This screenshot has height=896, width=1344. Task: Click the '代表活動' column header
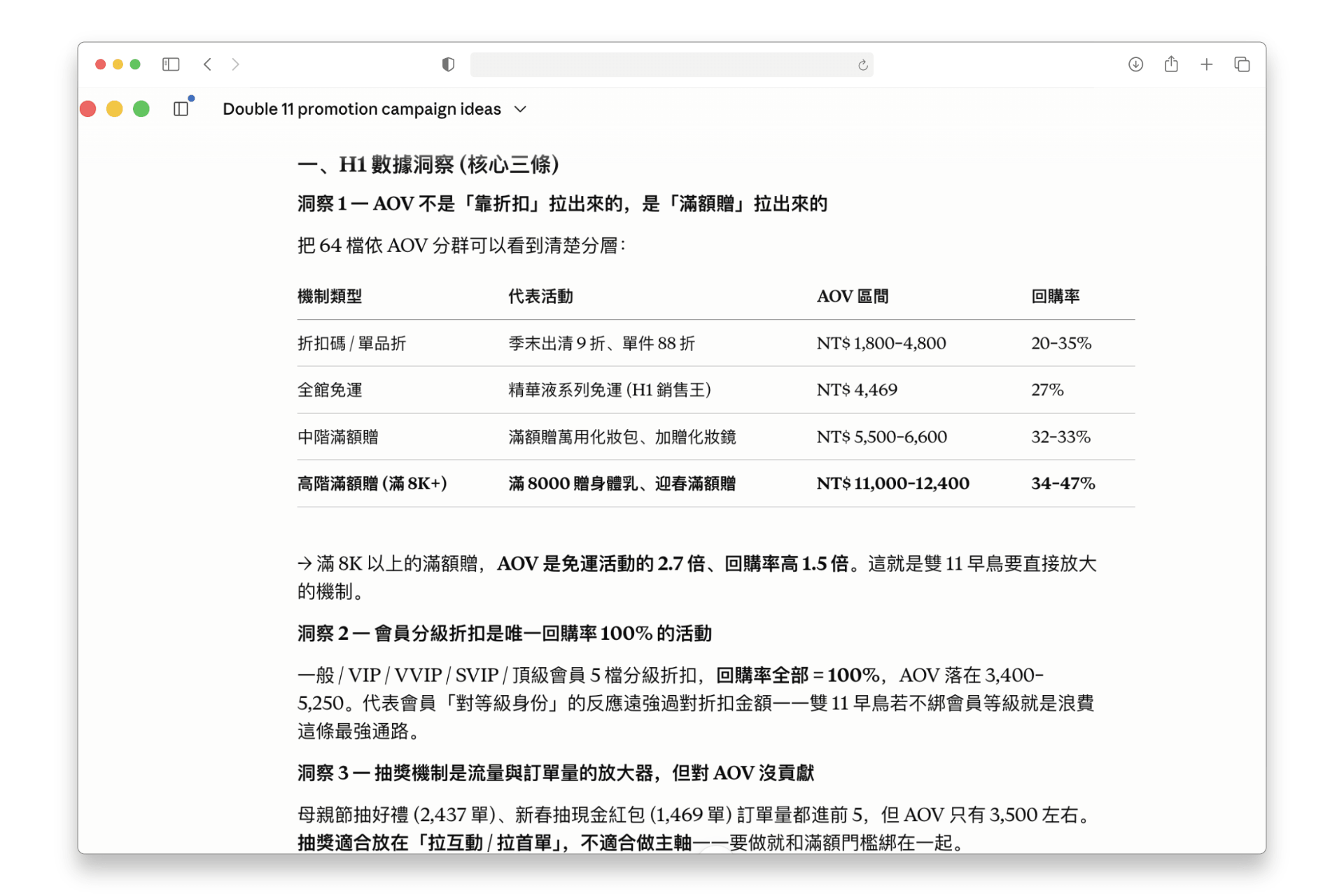coord(540,296)
